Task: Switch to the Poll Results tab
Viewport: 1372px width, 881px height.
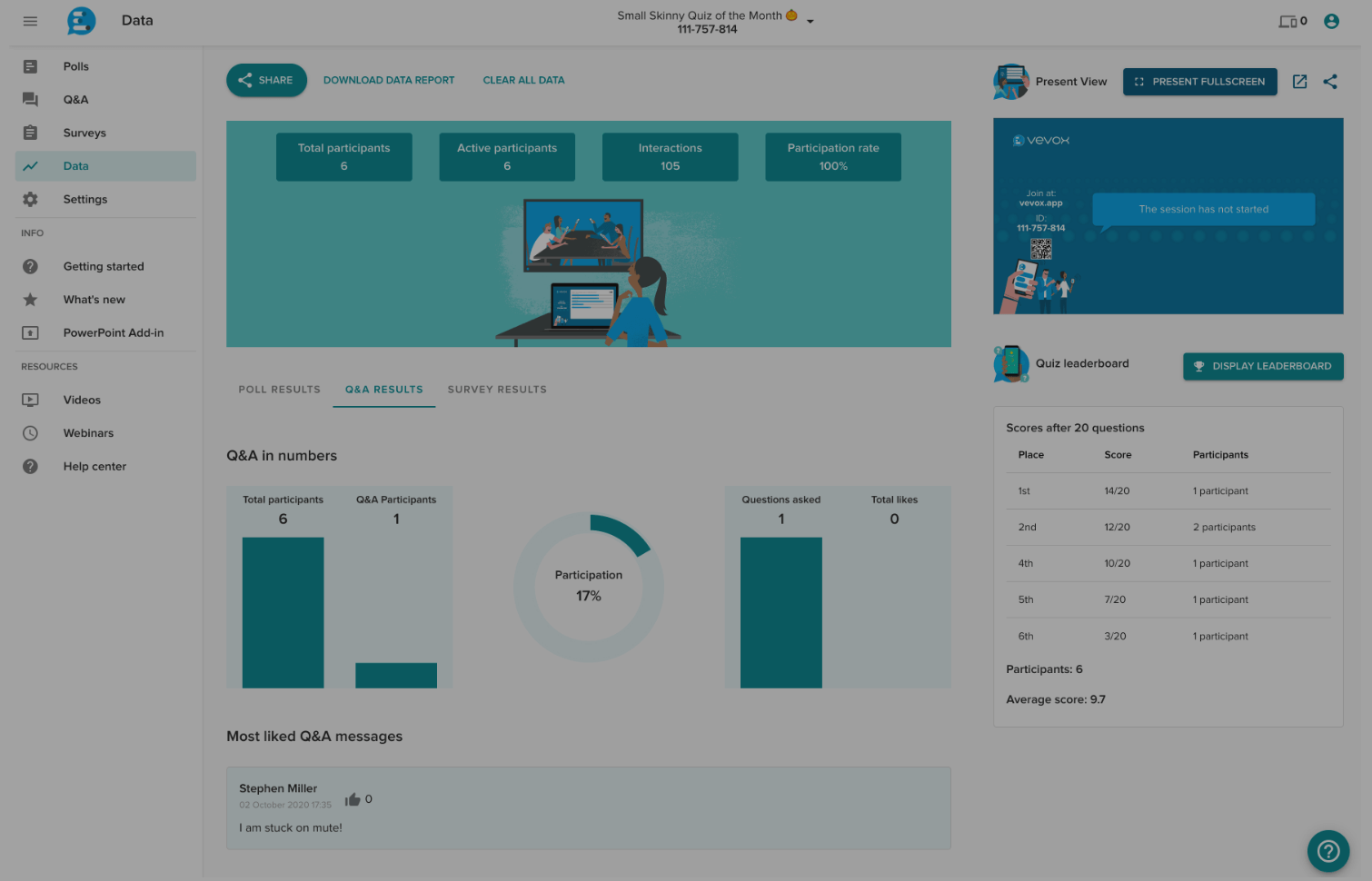Action: [x=279, y=390]
